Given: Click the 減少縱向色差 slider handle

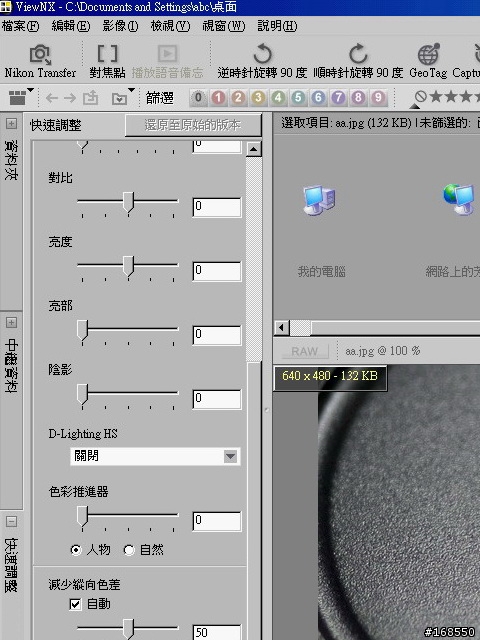Looking at the screenshot, I should [128, 629].
